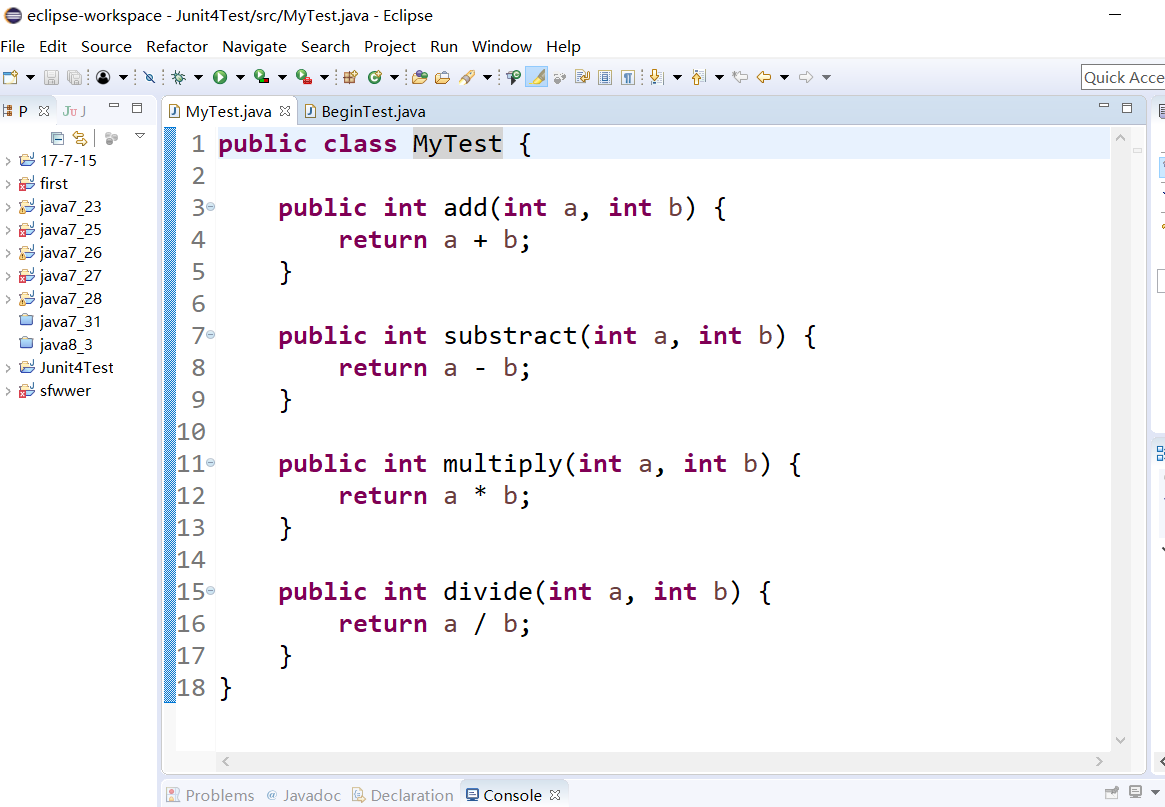Click the round black profile toolbar icon
The image size is (1165, 807).
[x=103, y=77]
